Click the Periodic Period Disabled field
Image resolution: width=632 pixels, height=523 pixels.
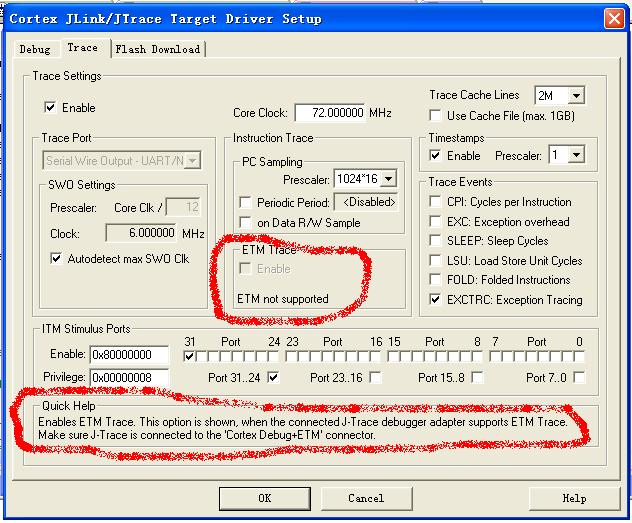366,202
